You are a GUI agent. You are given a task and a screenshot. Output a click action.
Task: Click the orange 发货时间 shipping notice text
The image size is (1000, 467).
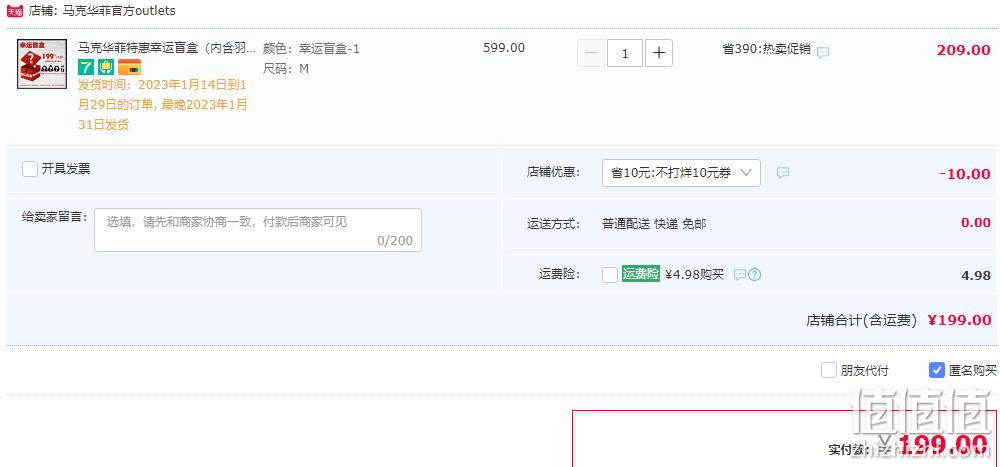pyautogui.click(x=163, y=105)
